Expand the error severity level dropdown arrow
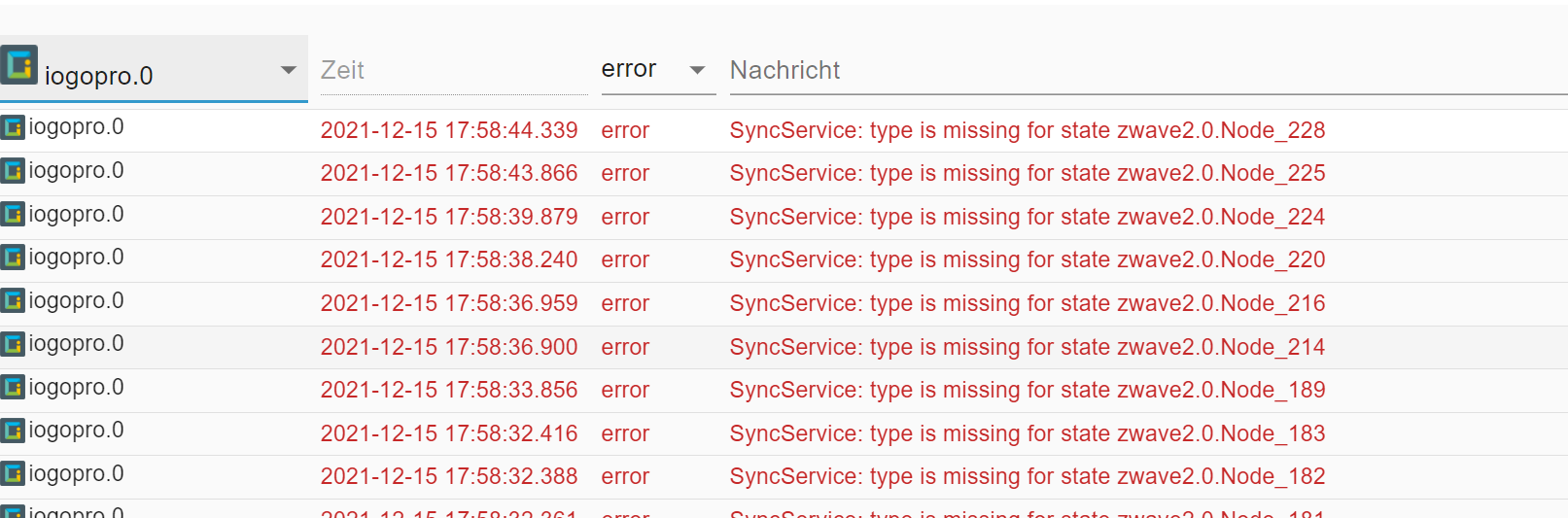The image size is (1568, 518). pyautogui.click(x=697, y=70)
